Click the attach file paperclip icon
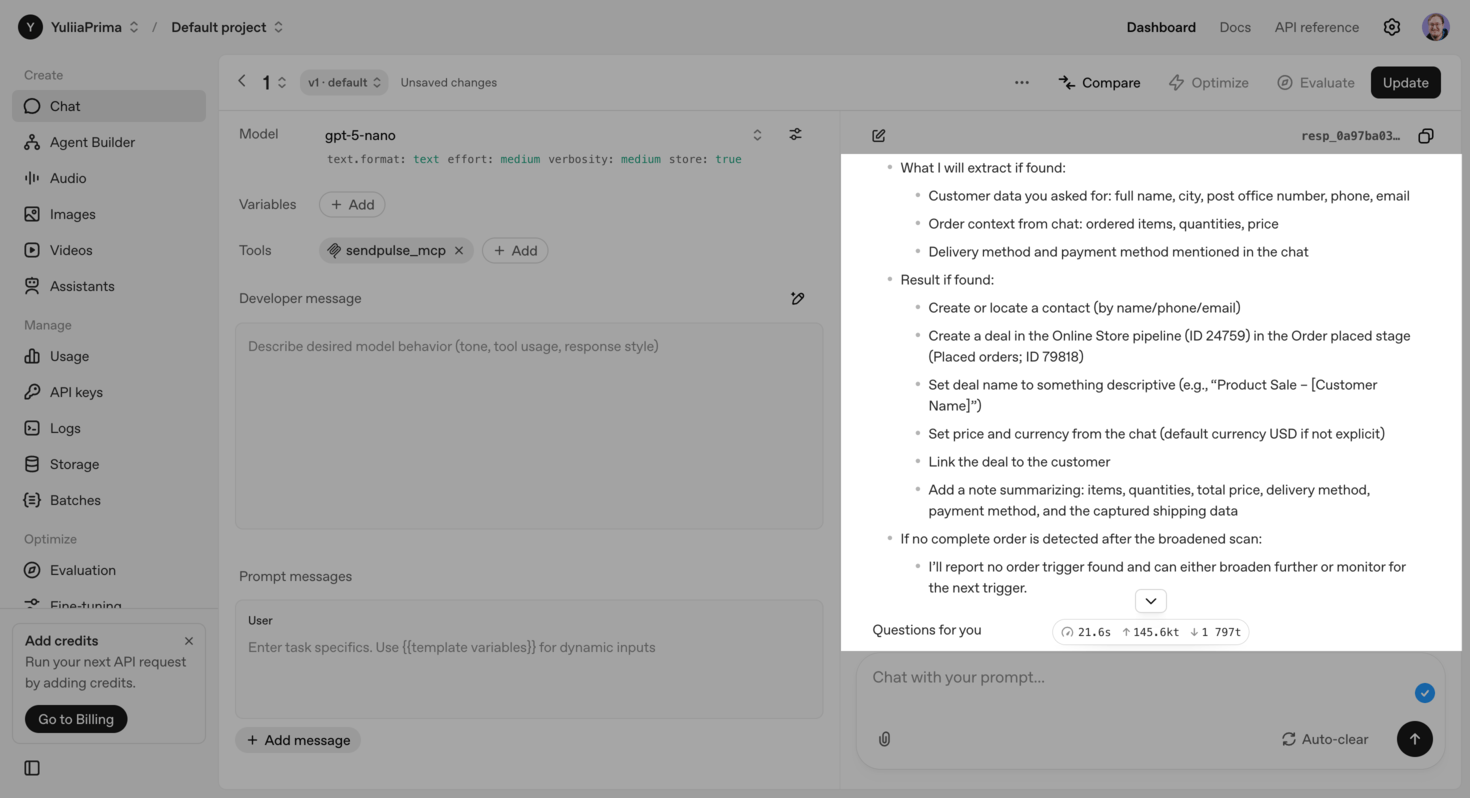The height and width of the screenshot is (798, 1470). tap(884, 739)
